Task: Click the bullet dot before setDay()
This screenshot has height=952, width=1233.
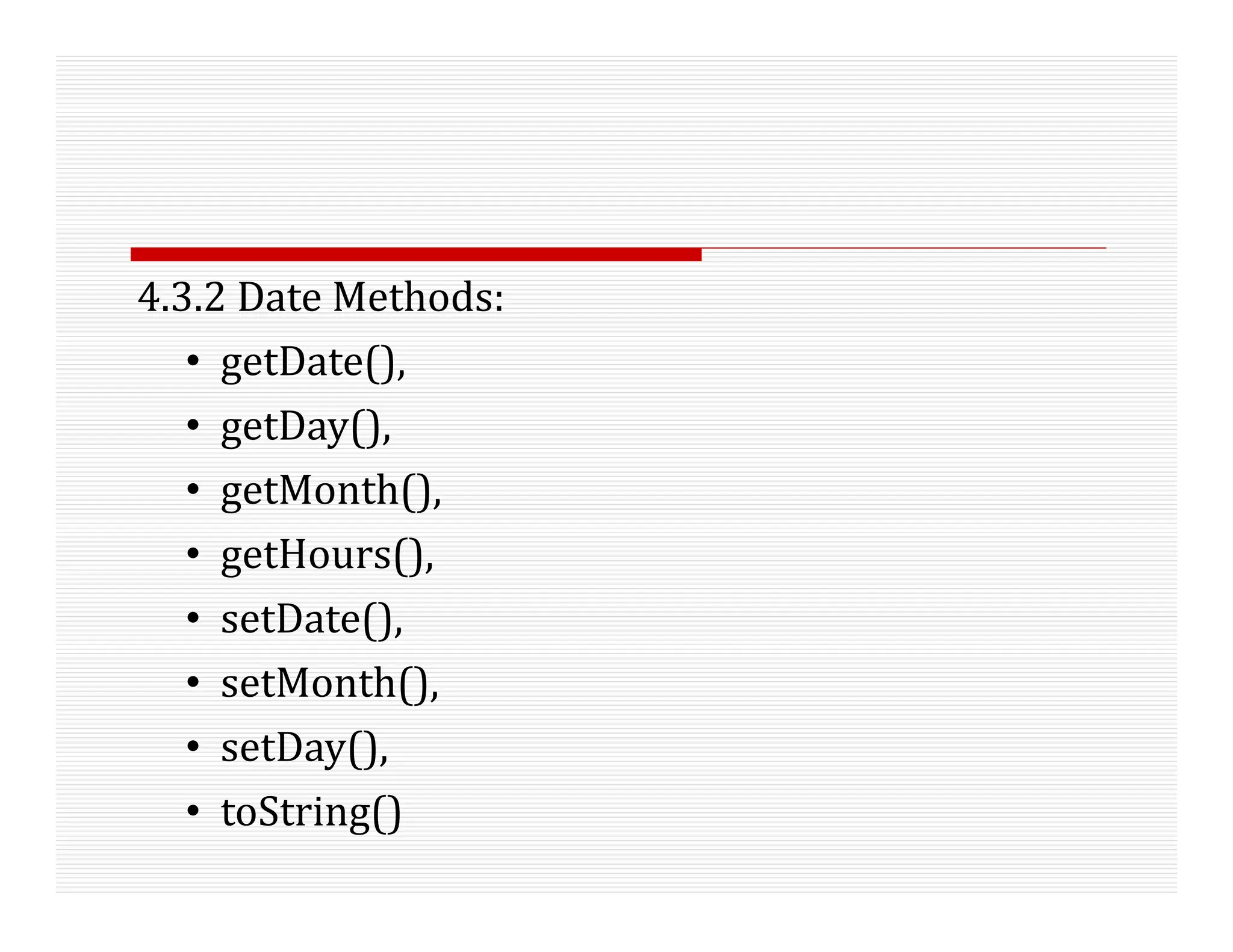Action: pyautogui.click(x=193, y=747)
